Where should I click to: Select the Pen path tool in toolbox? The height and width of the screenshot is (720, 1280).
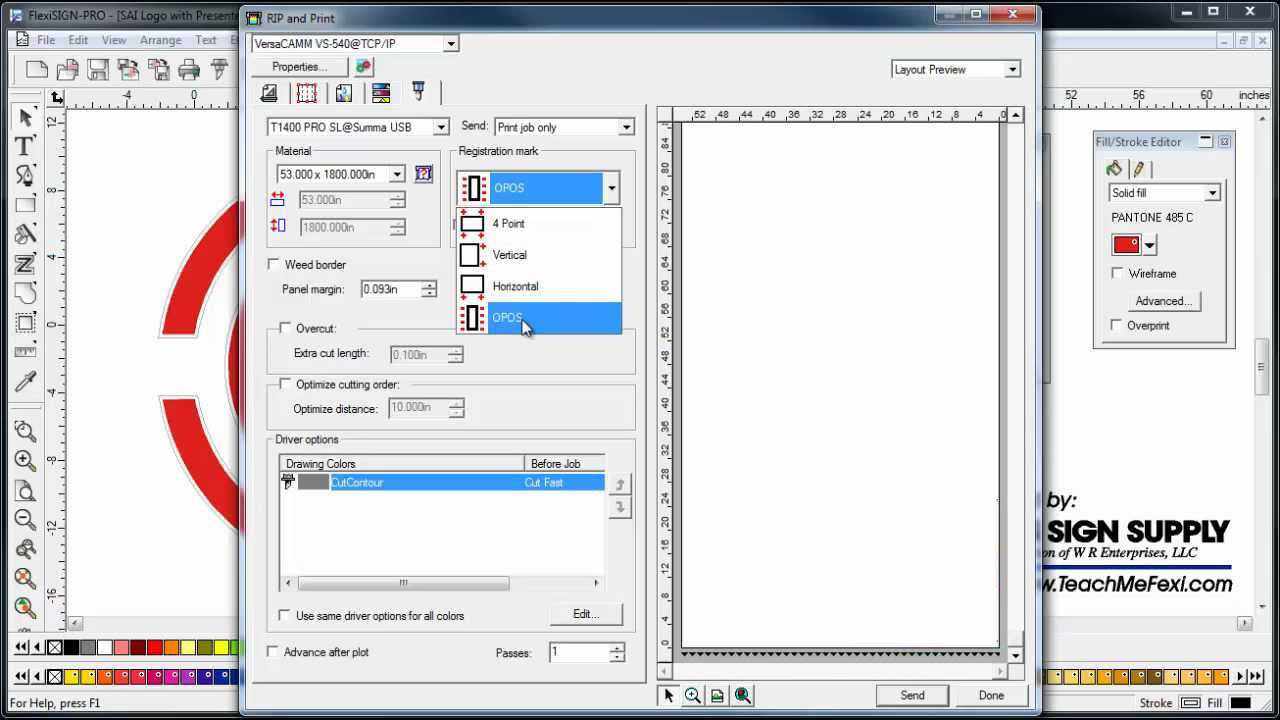click(x=25, y=176)
